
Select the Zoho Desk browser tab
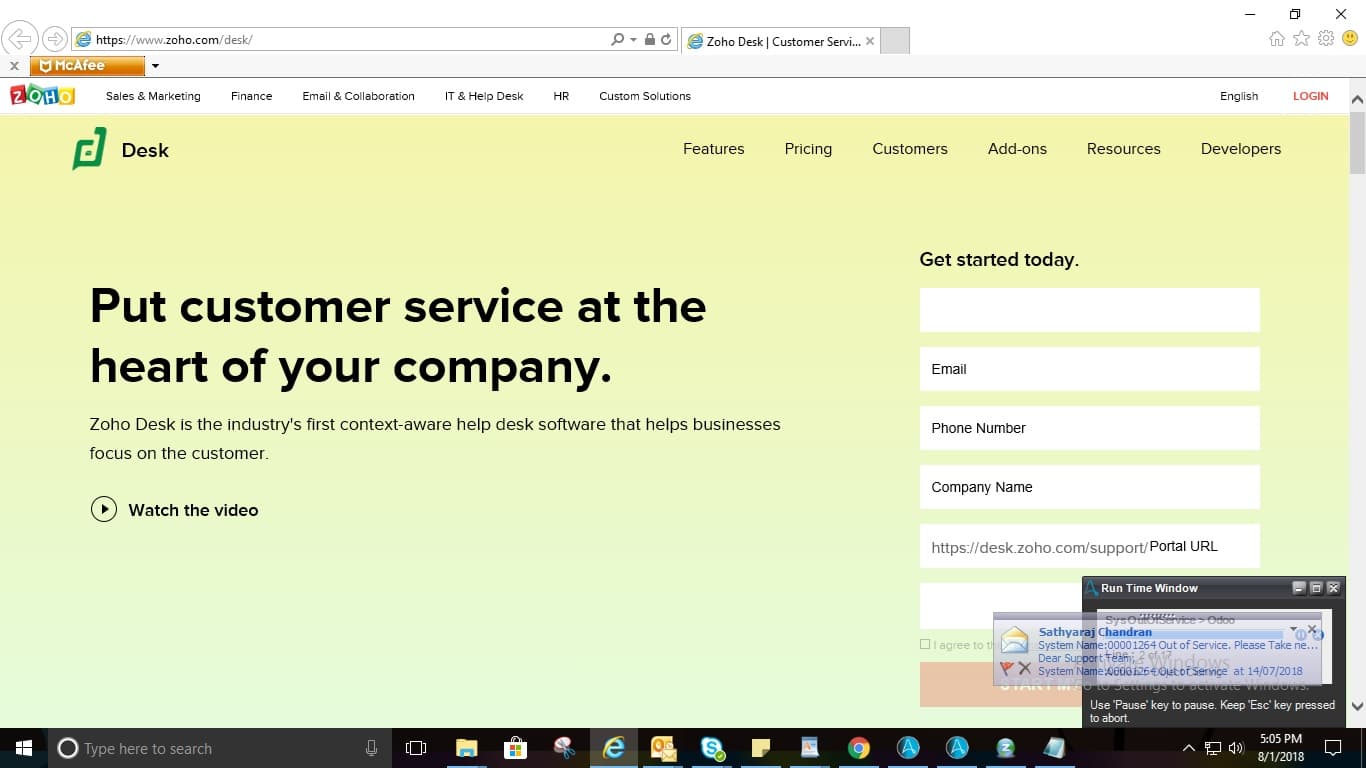tap(780, 41)
